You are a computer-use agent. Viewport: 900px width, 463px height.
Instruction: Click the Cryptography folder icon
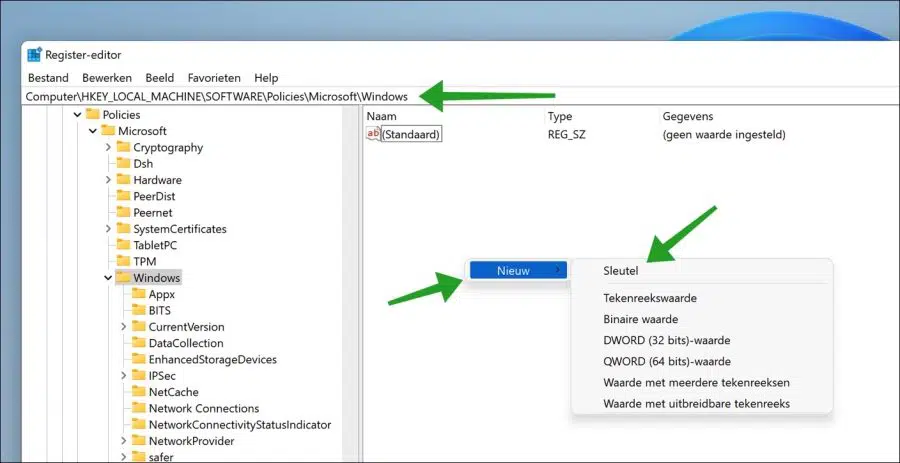(123, 147)
